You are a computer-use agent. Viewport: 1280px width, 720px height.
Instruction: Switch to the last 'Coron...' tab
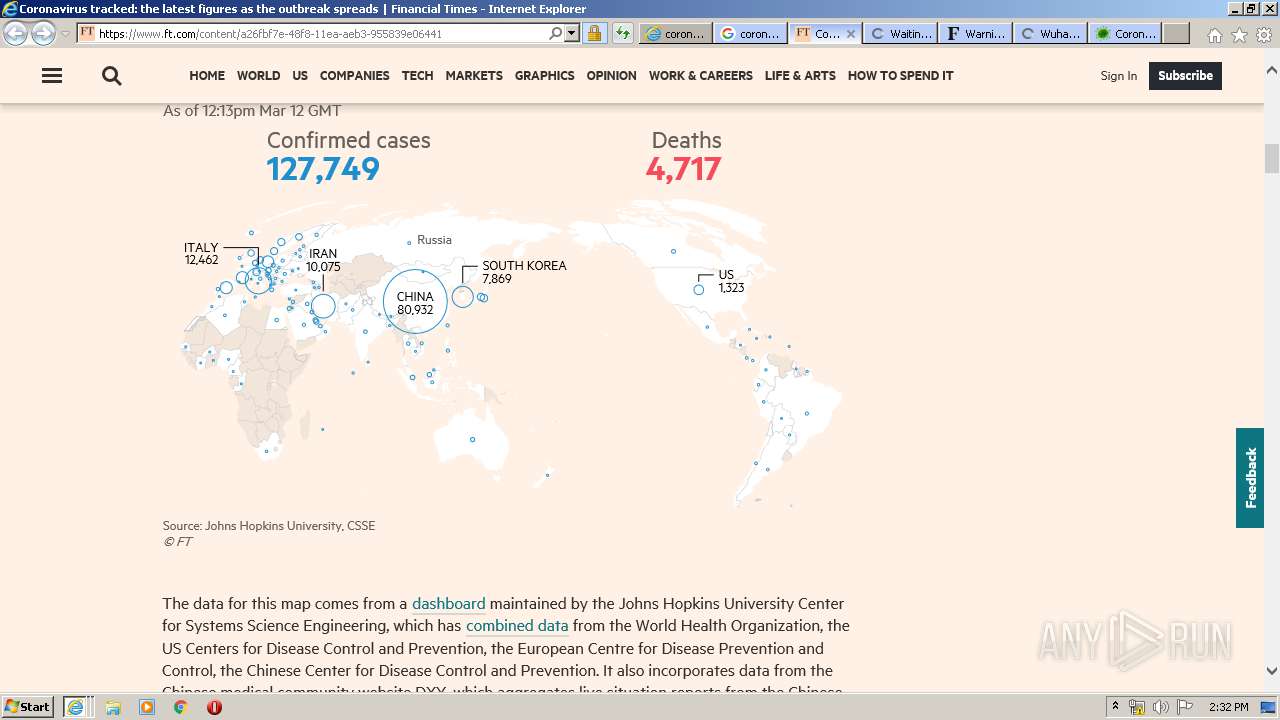1126,33
